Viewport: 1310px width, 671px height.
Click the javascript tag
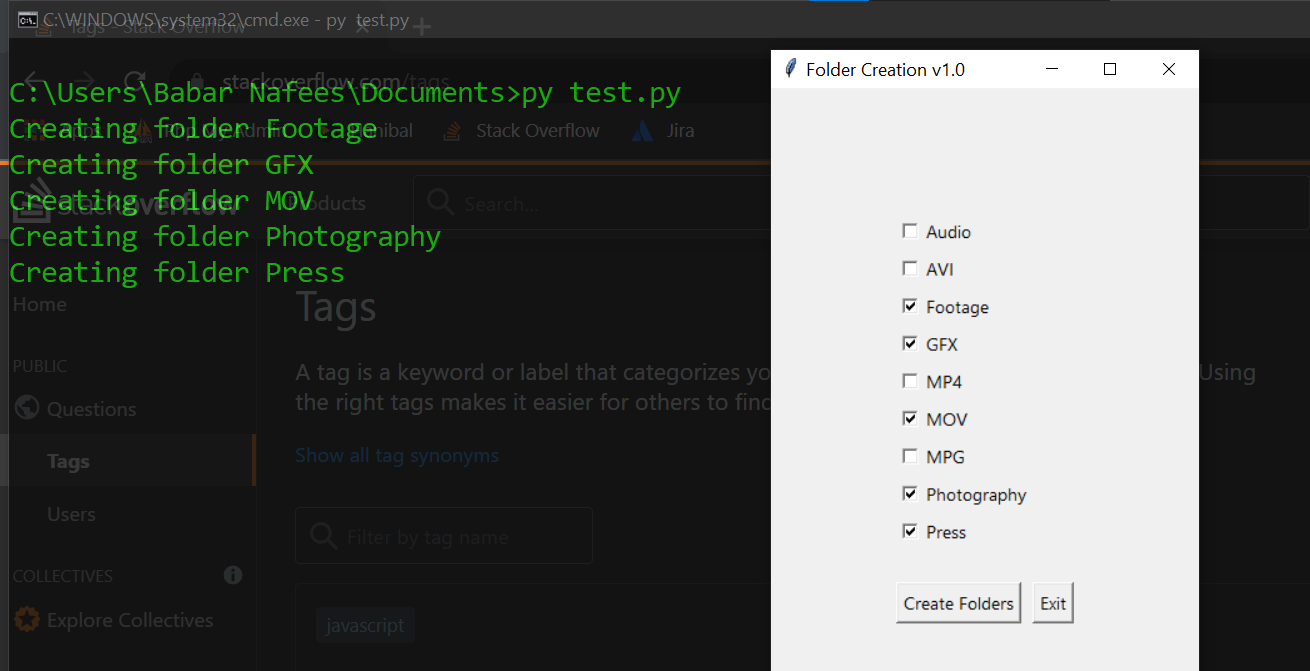(365, 625)
